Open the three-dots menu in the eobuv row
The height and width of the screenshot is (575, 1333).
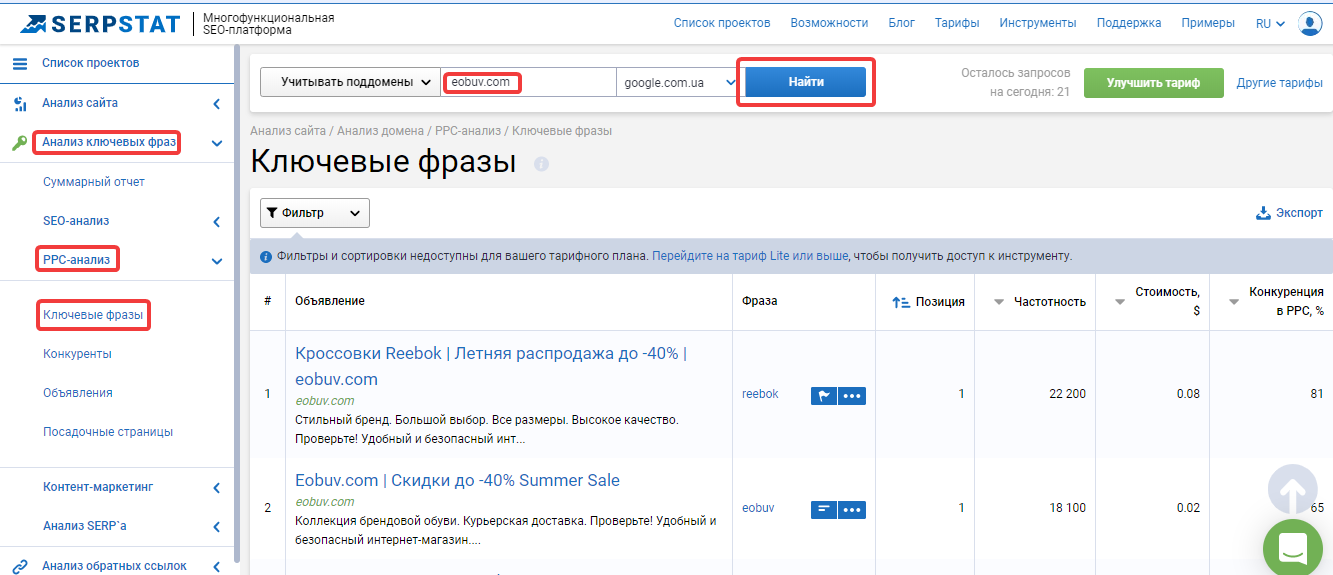(852, 509)
